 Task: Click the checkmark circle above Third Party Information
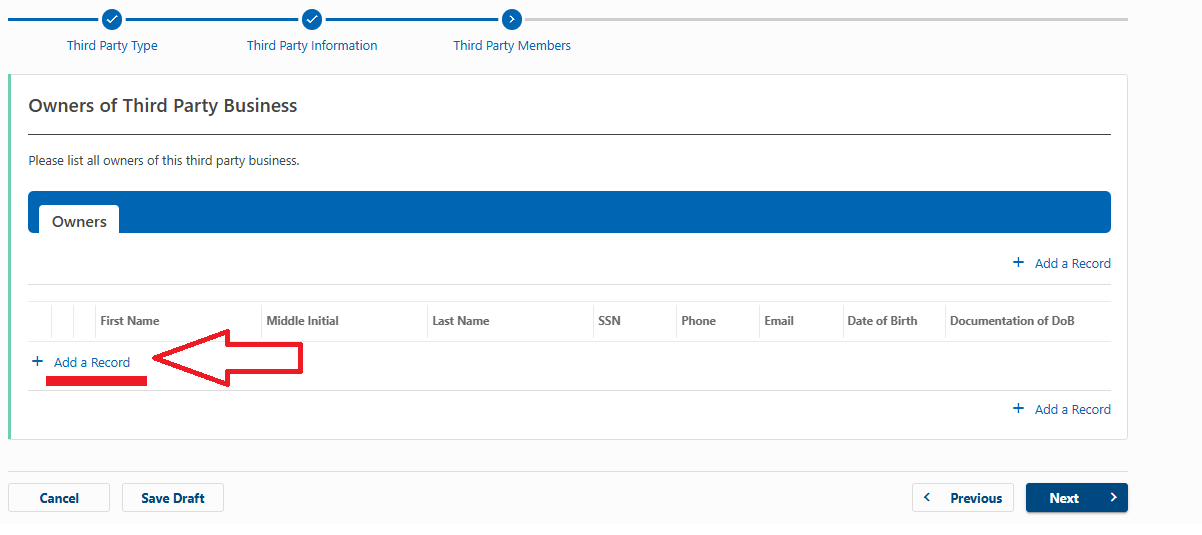(x=312, y=19)
